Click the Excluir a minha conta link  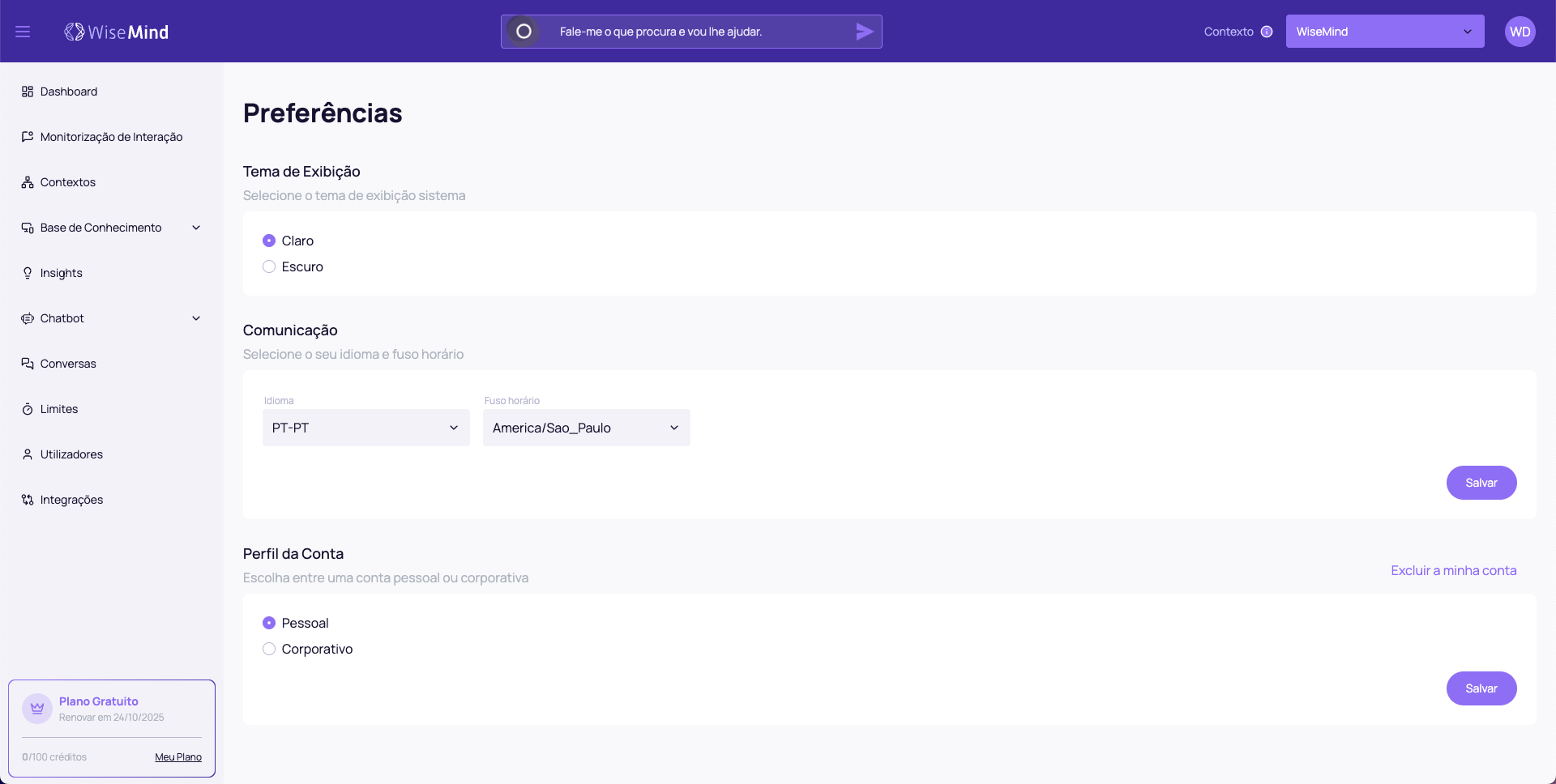[x=1453, y=570]
